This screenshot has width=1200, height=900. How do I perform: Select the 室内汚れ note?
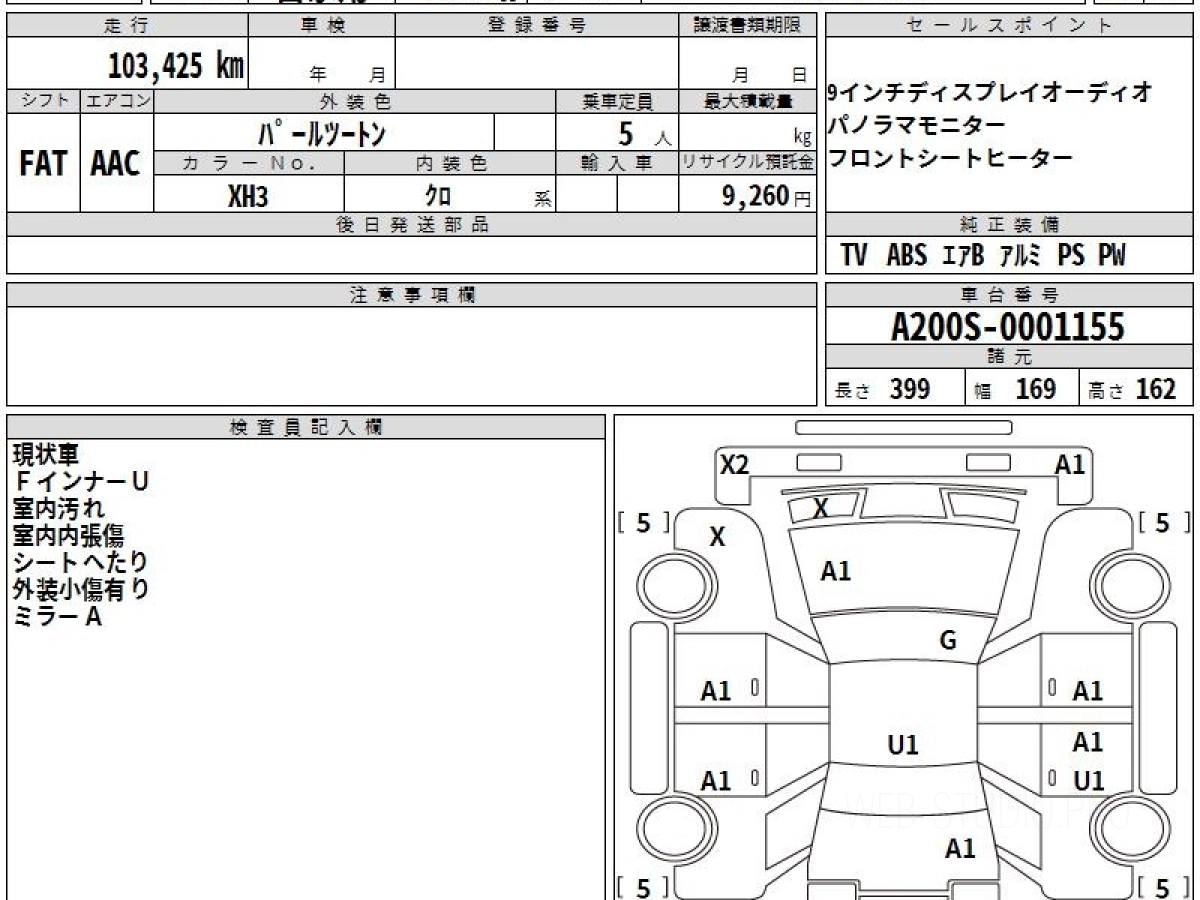click(x=58, y=509)
